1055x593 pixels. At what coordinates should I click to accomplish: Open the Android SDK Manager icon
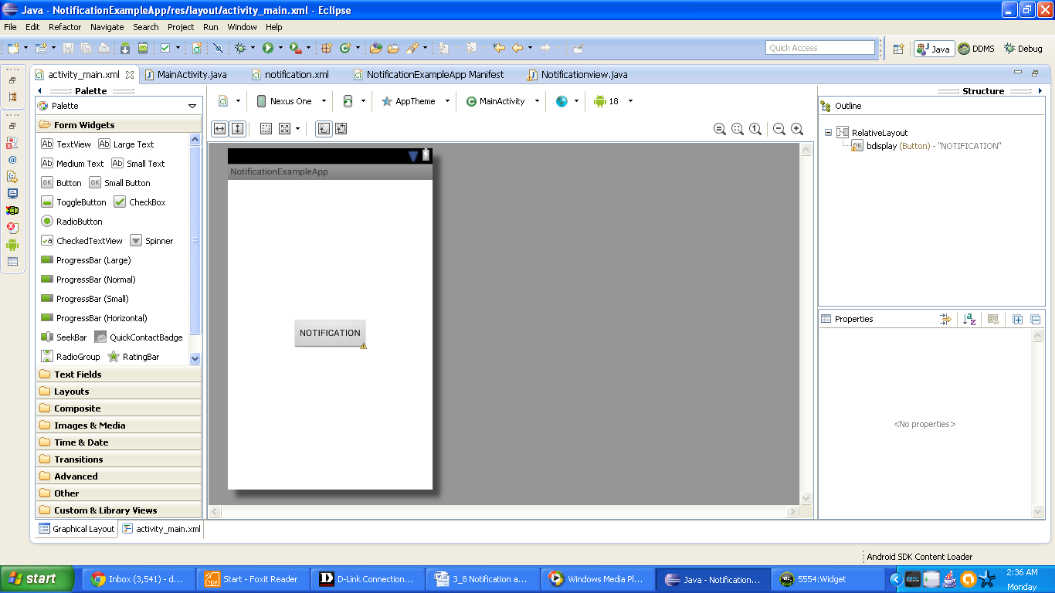click(125, 48)
